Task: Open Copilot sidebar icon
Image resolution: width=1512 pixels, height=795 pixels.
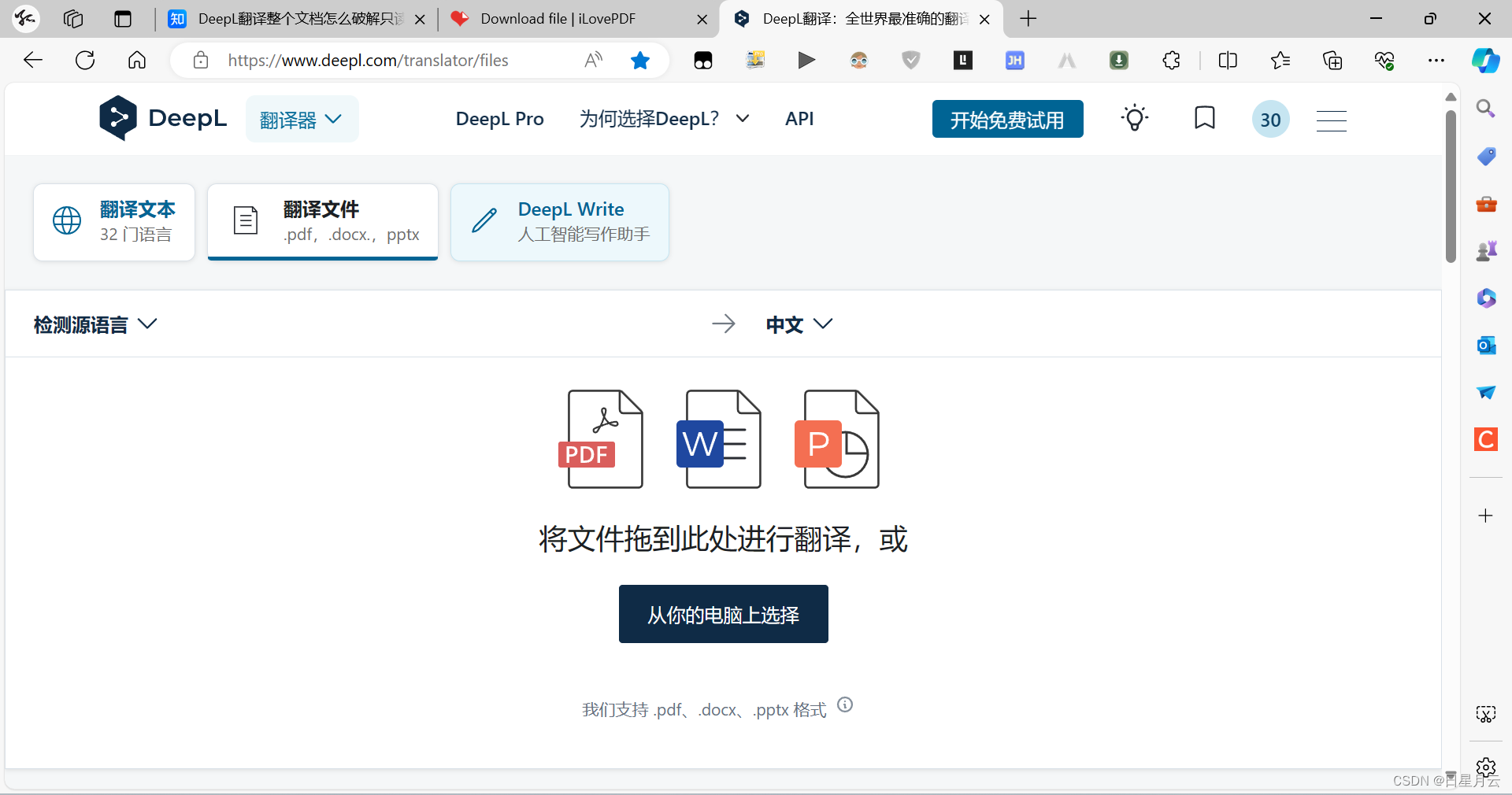Action: point(1486,60)
